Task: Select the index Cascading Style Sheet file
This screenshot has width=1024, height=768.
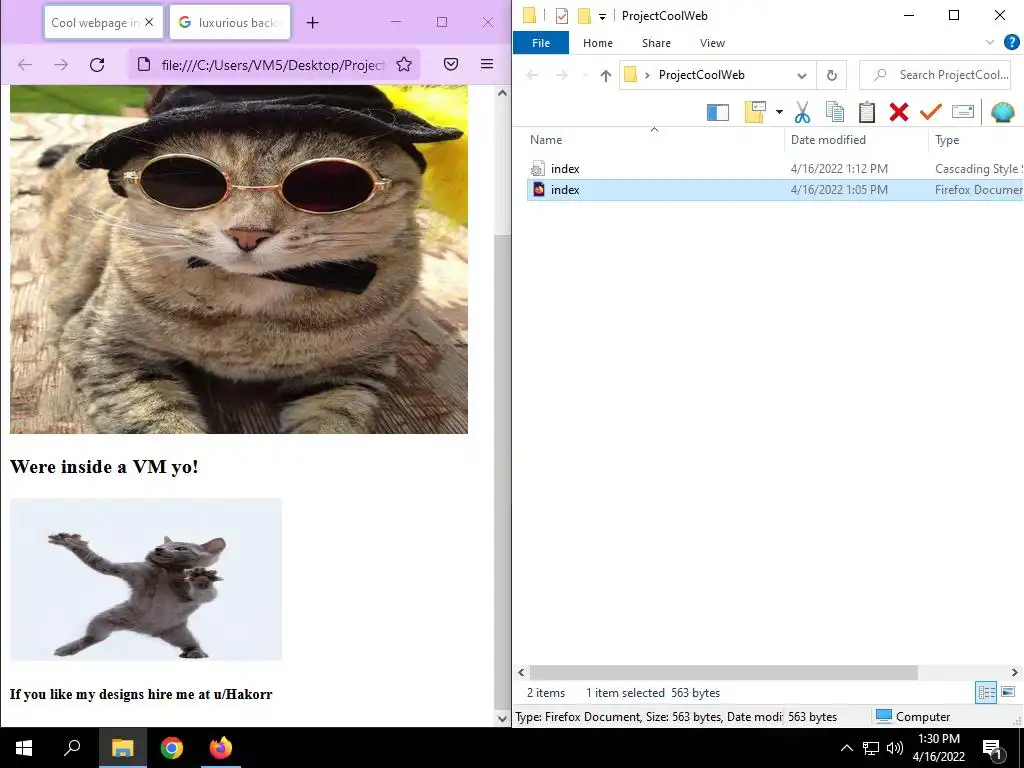Action: point(775,168)
